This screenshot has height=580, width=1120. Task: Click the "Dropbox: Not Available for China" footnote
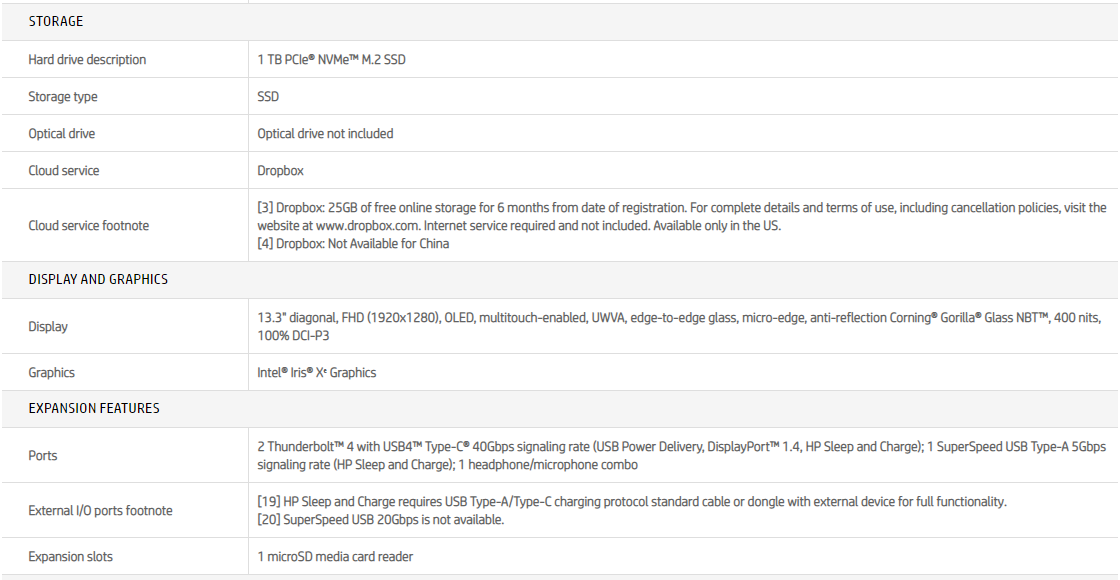353,244
